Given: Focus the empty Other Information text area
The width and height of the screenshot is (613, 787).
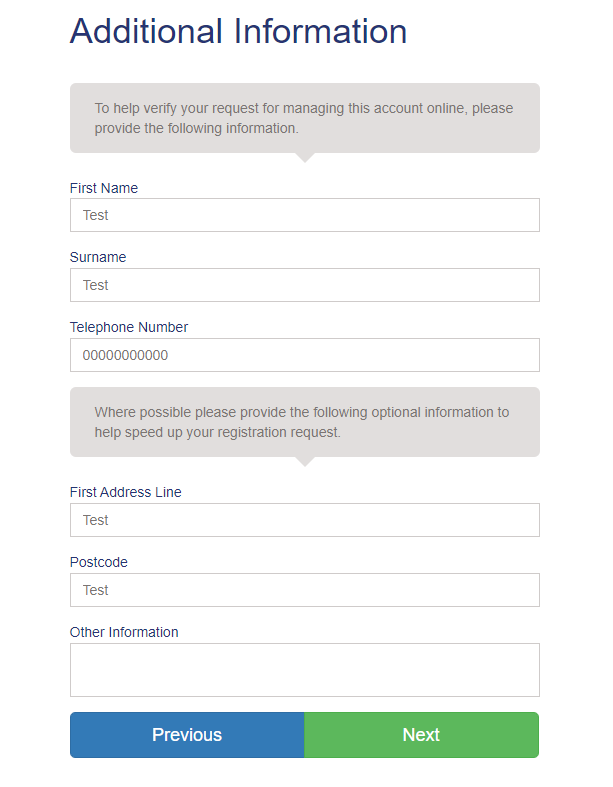Looking at the screenshot, I should tap(305, 670).
